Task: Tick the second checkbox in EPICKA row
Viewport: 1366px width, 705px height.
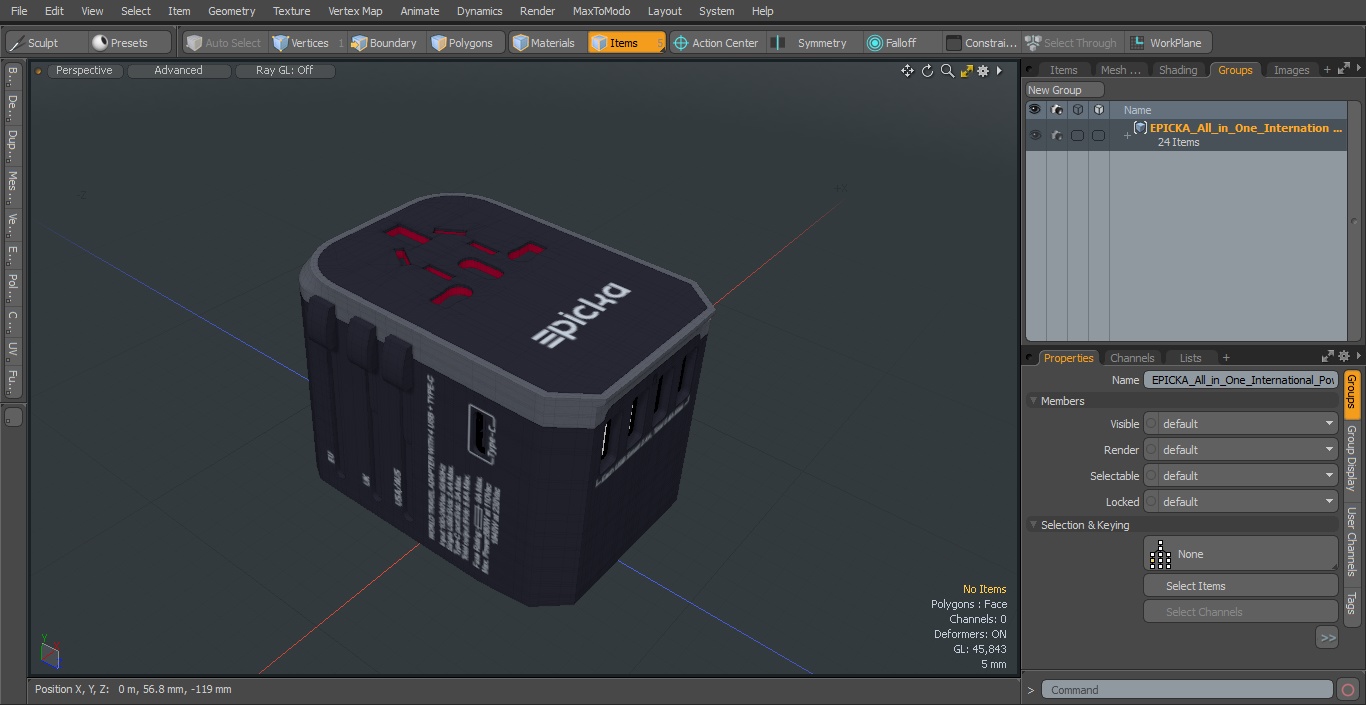Action: pyautogui.click(x=1098, y=135)
